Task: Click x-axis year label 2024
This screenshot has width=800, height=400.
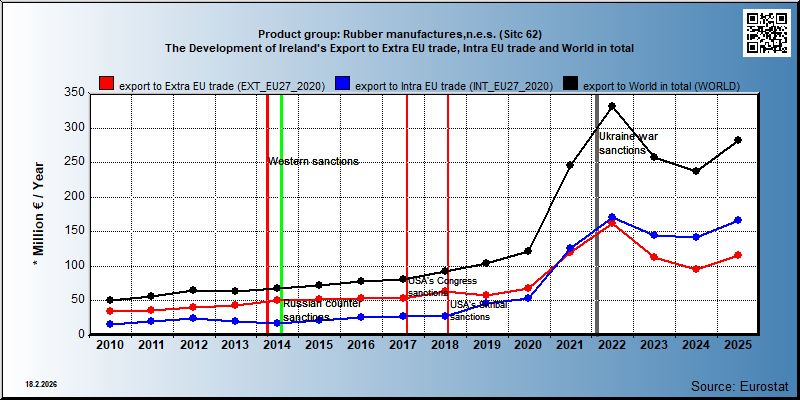Action: pyautogui.click(x=695, y=345)
